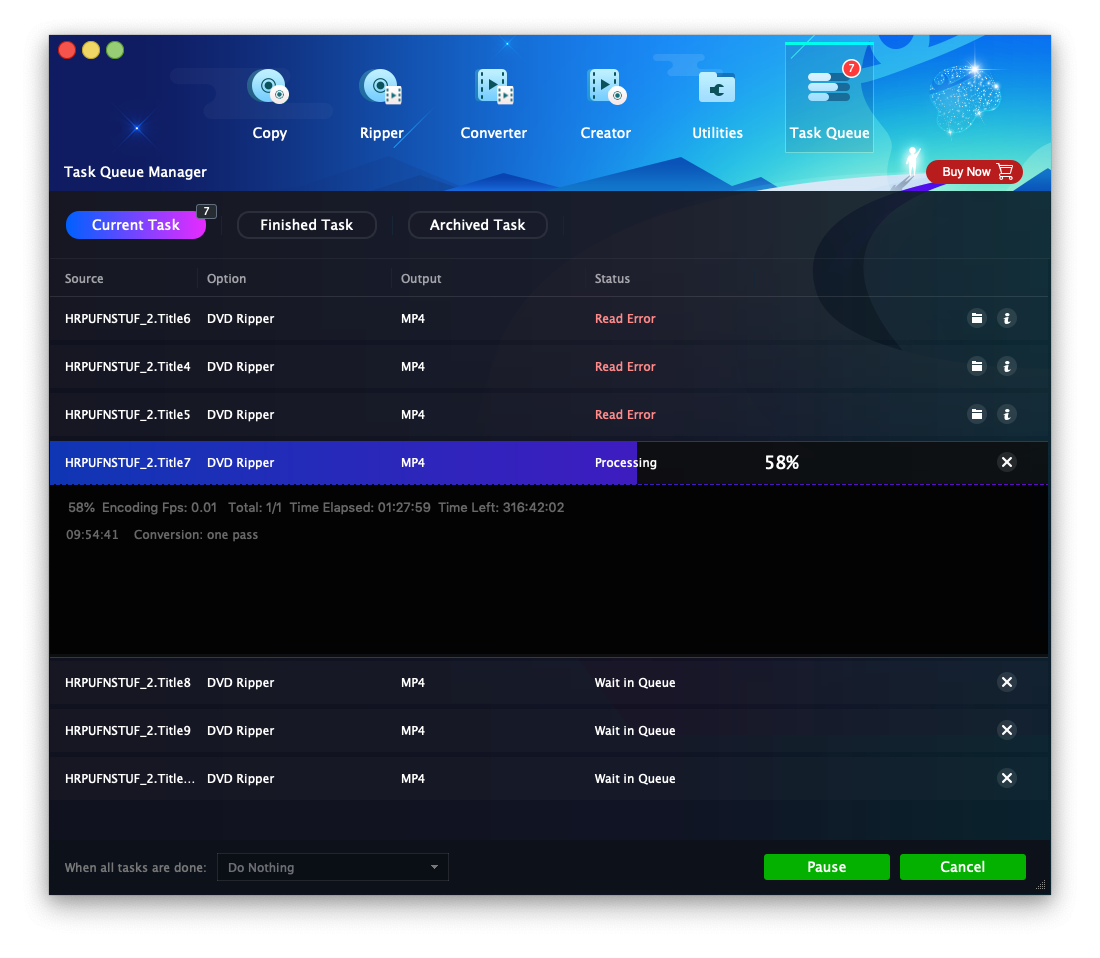
Task: Click the Read Error status for Title5
Action: pos(625,414)
